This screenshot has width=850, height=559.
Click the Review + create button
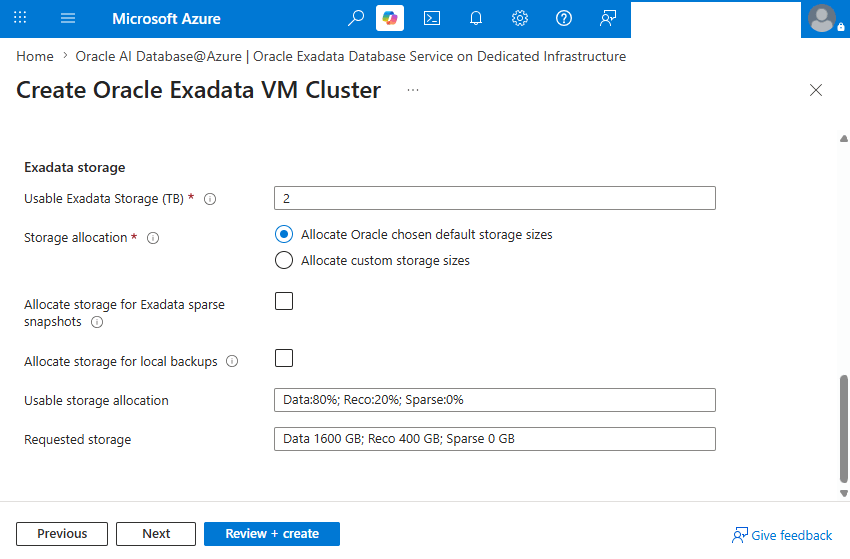click(272, 534)
